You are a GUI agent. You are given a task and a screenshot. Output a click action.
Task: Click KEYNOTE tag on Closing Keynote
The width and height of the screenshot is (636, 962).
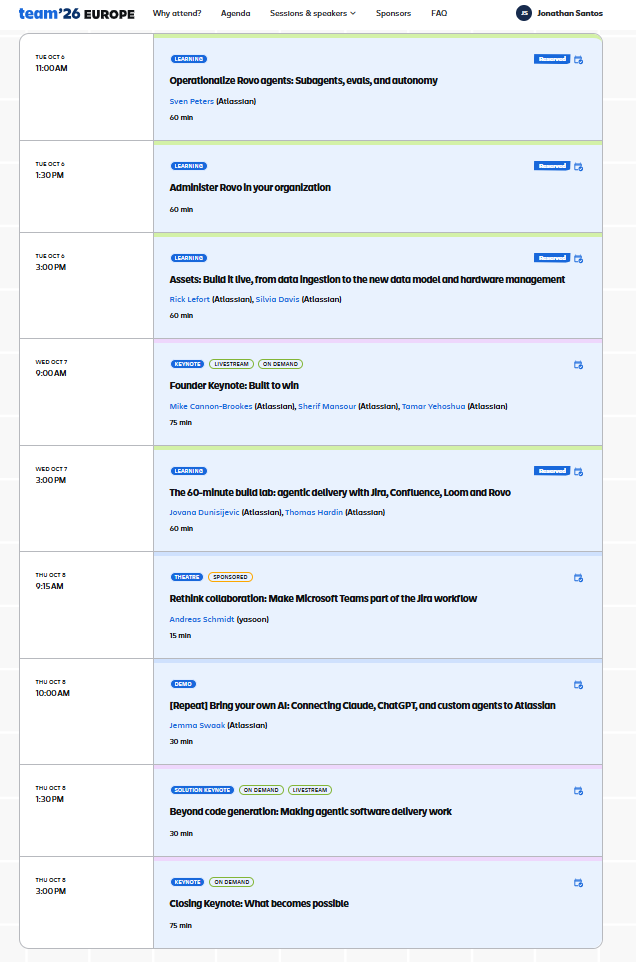point(187,882)
